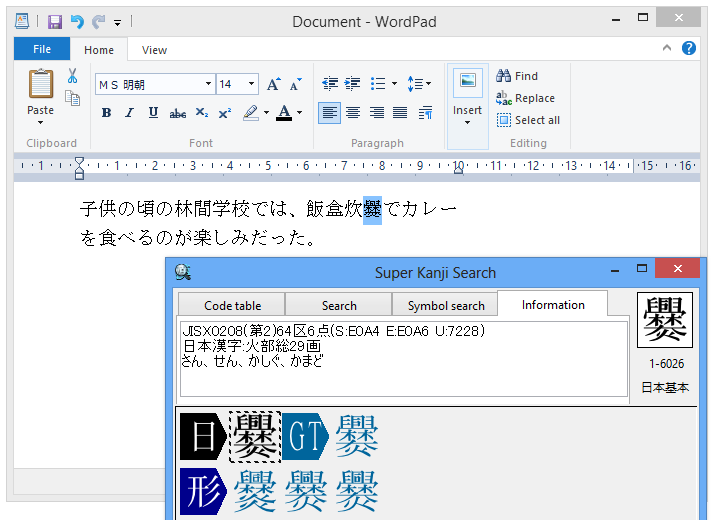This screenshot has width=715, height=520.
Task: Click the Replace button
Action: pyautogui.click(x=526, y=98)
